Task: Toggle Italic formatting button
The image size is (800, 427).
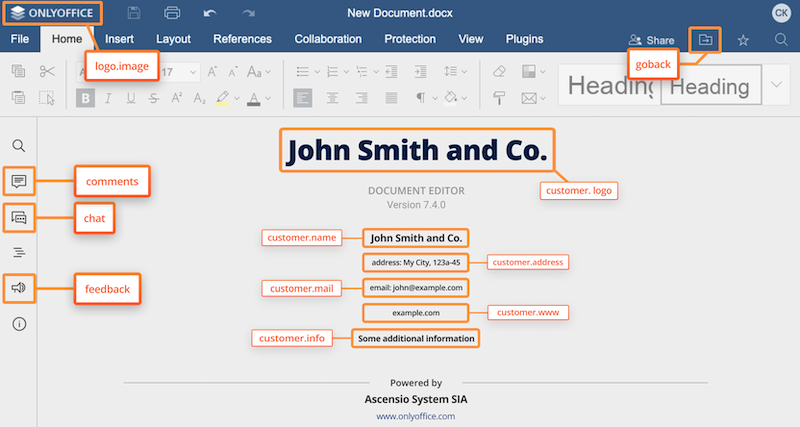Action: (x=108, y=98)
